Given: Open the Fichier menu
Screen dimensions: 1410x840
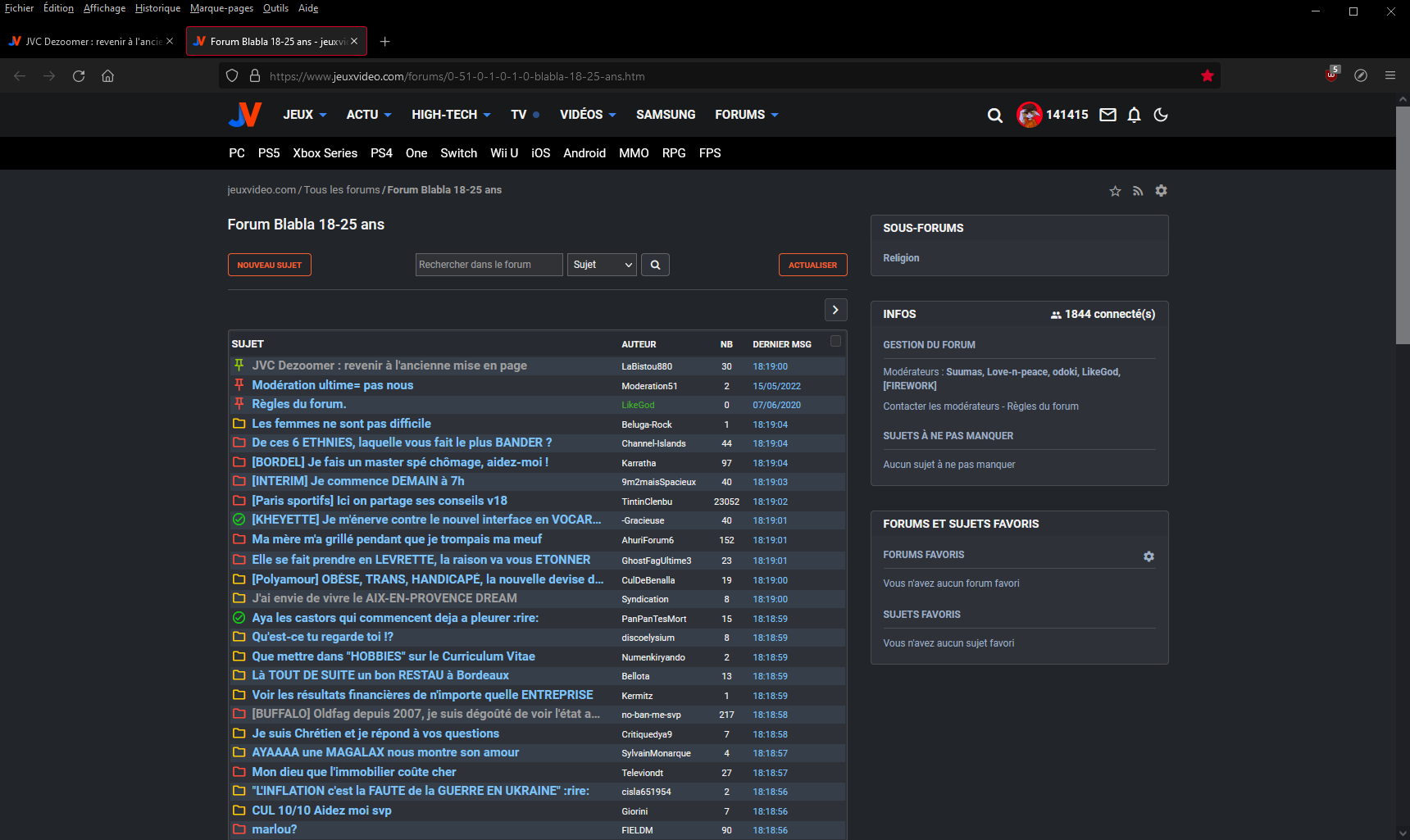Looking at the screenshot, I should tap(19, 8).
